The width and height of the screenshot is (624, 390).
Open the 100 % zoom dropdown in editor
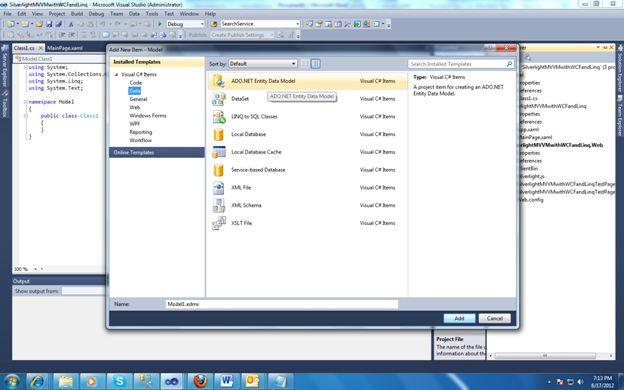[35, 269]
